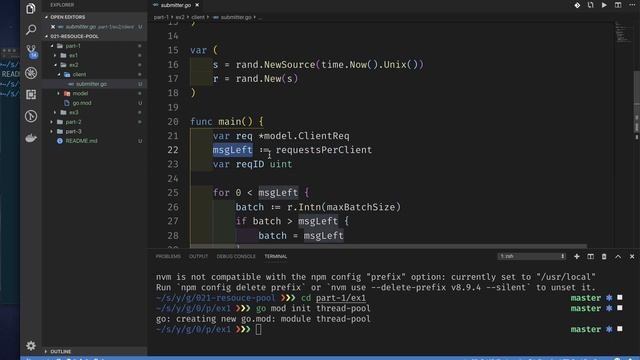Click requestsPerClient on line 22
The image size is (640, 360).
[324, 150]
